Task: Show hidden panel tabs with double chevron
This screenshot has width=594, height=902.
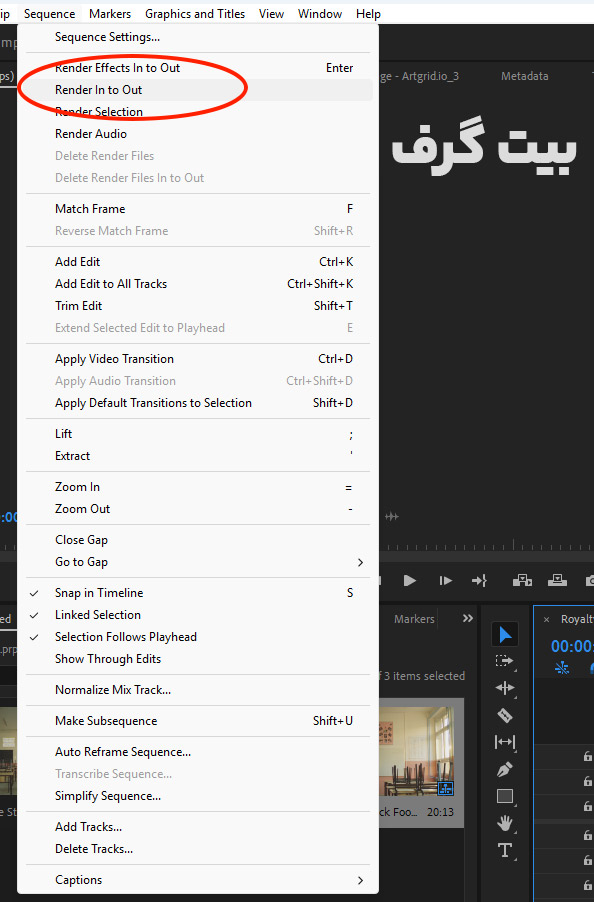Action: 467,618
